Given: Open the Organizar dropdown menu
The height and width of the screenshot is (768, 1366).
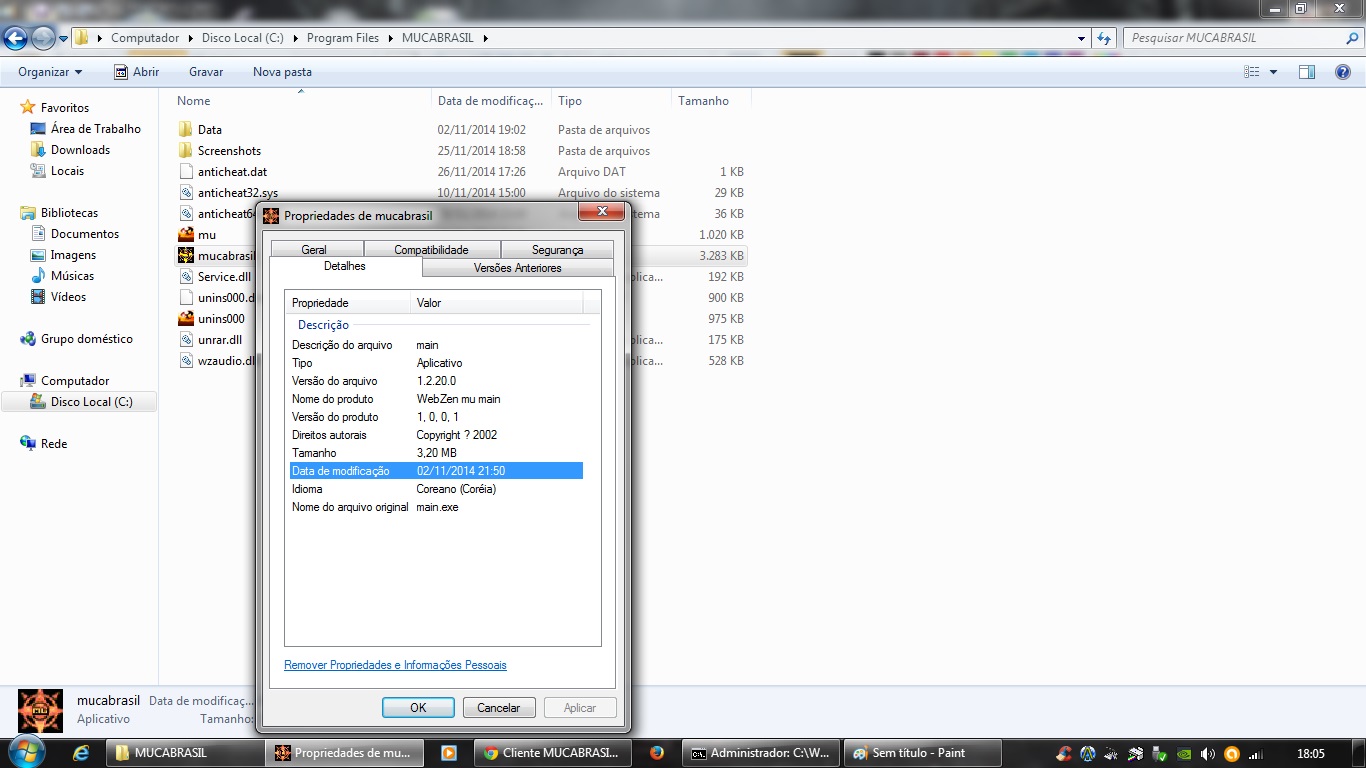Looking at the screenshot, I should [50, 72].
